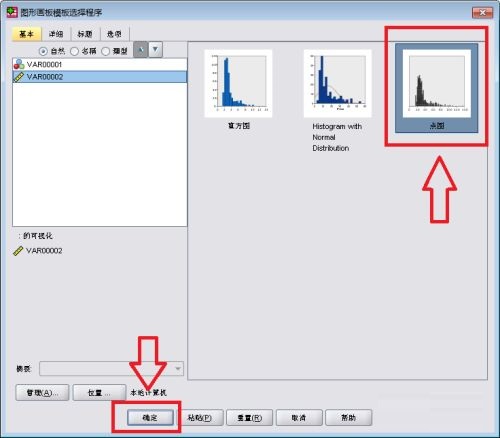Switch to the 选项 (Options) tab
The height and width of the screenshot is (438, 500).
114,34
